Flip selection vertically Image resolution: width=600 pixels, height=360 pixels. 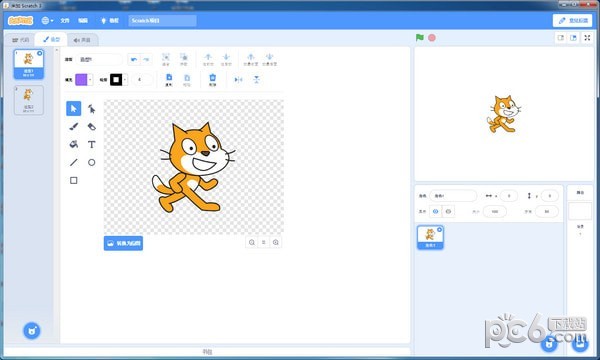(x=256, y=80)
